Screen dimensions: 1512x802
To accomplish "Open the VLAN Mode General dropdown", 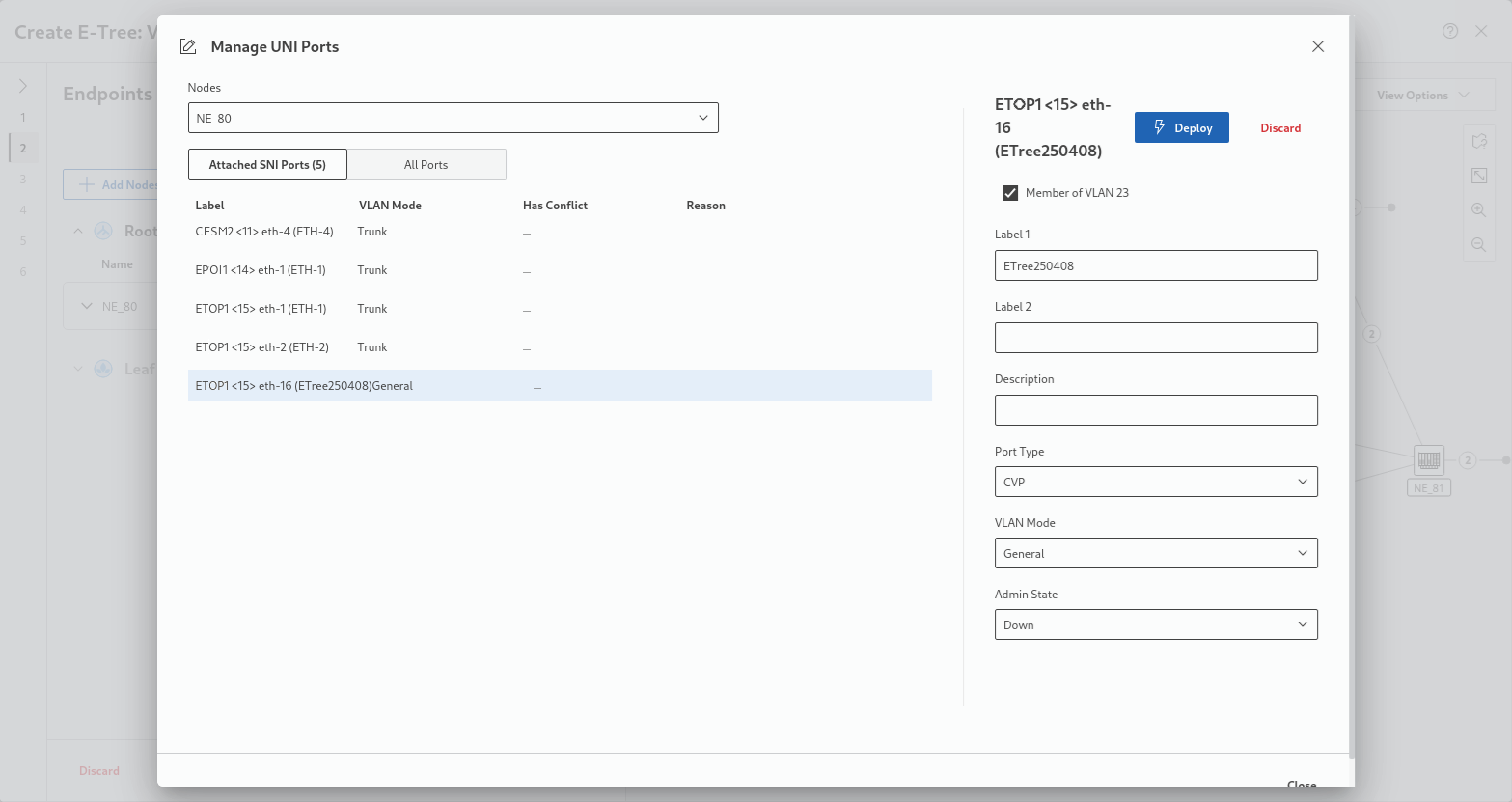I will tap(1155, 553).
